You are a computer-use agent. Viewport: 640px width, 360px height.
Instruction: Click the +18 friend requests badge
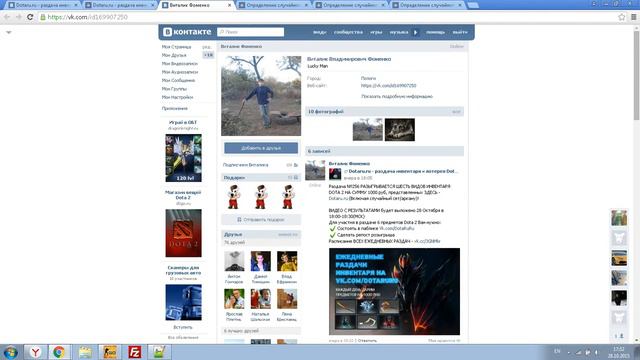tap(208, 55)
